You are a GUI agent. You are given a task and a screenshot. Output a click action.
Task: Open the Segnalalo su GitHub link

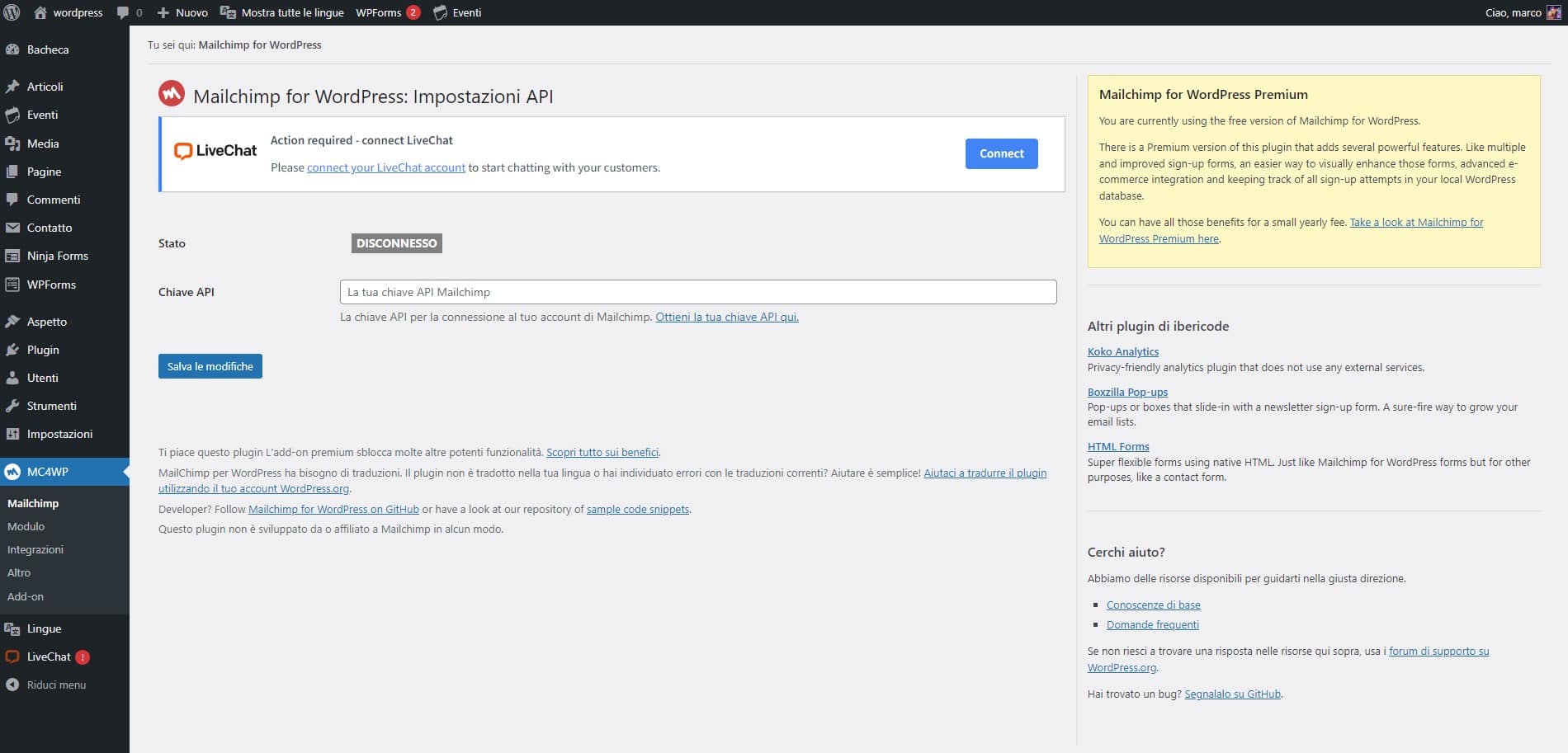pos(1232,694)
